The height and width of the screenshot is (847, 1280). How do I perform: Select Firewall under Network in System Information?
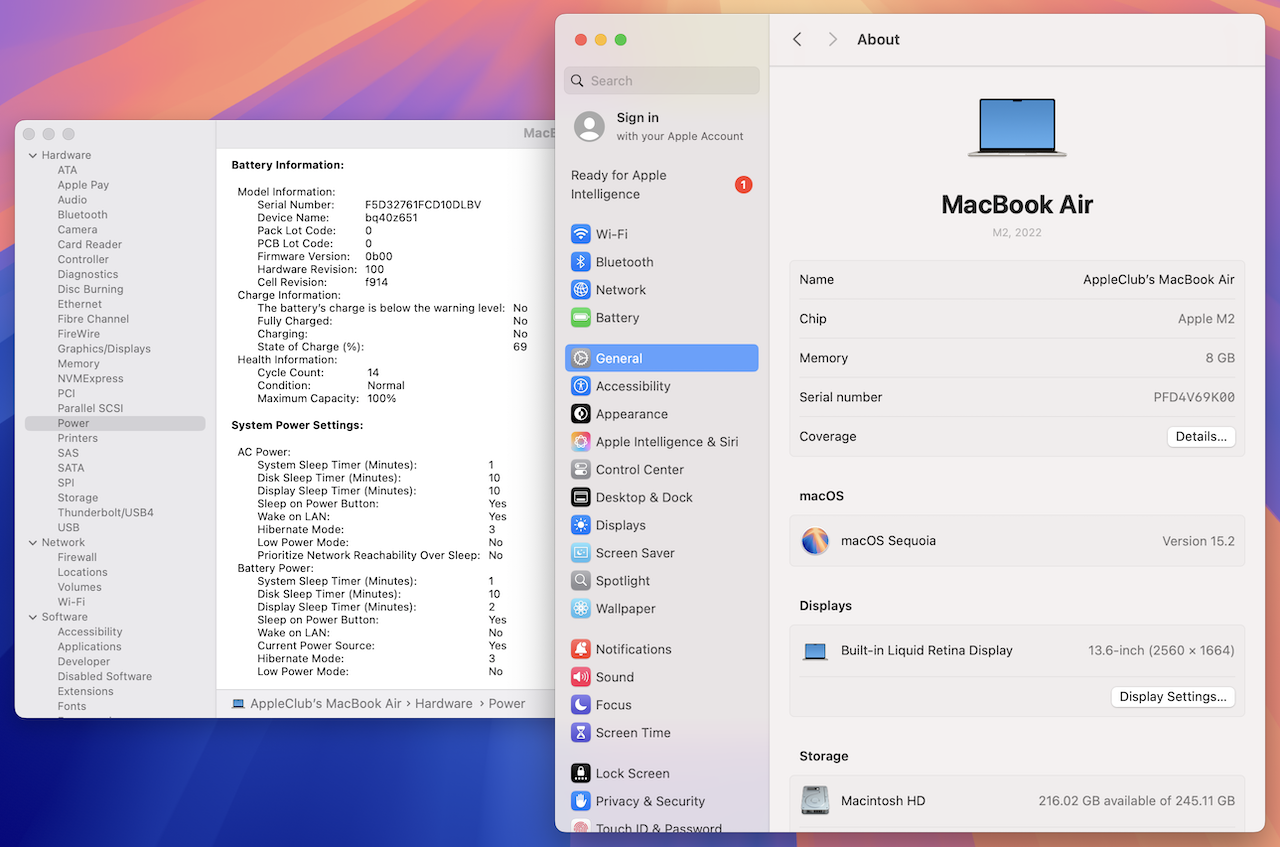77,558
